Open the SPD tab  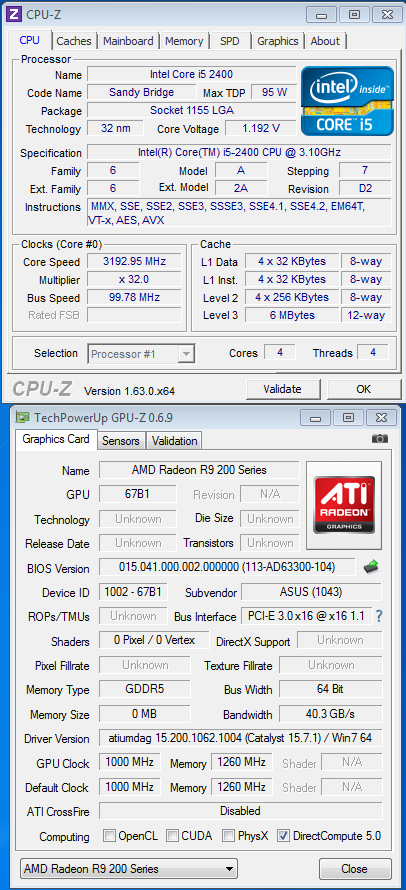[x=229, y=41]
